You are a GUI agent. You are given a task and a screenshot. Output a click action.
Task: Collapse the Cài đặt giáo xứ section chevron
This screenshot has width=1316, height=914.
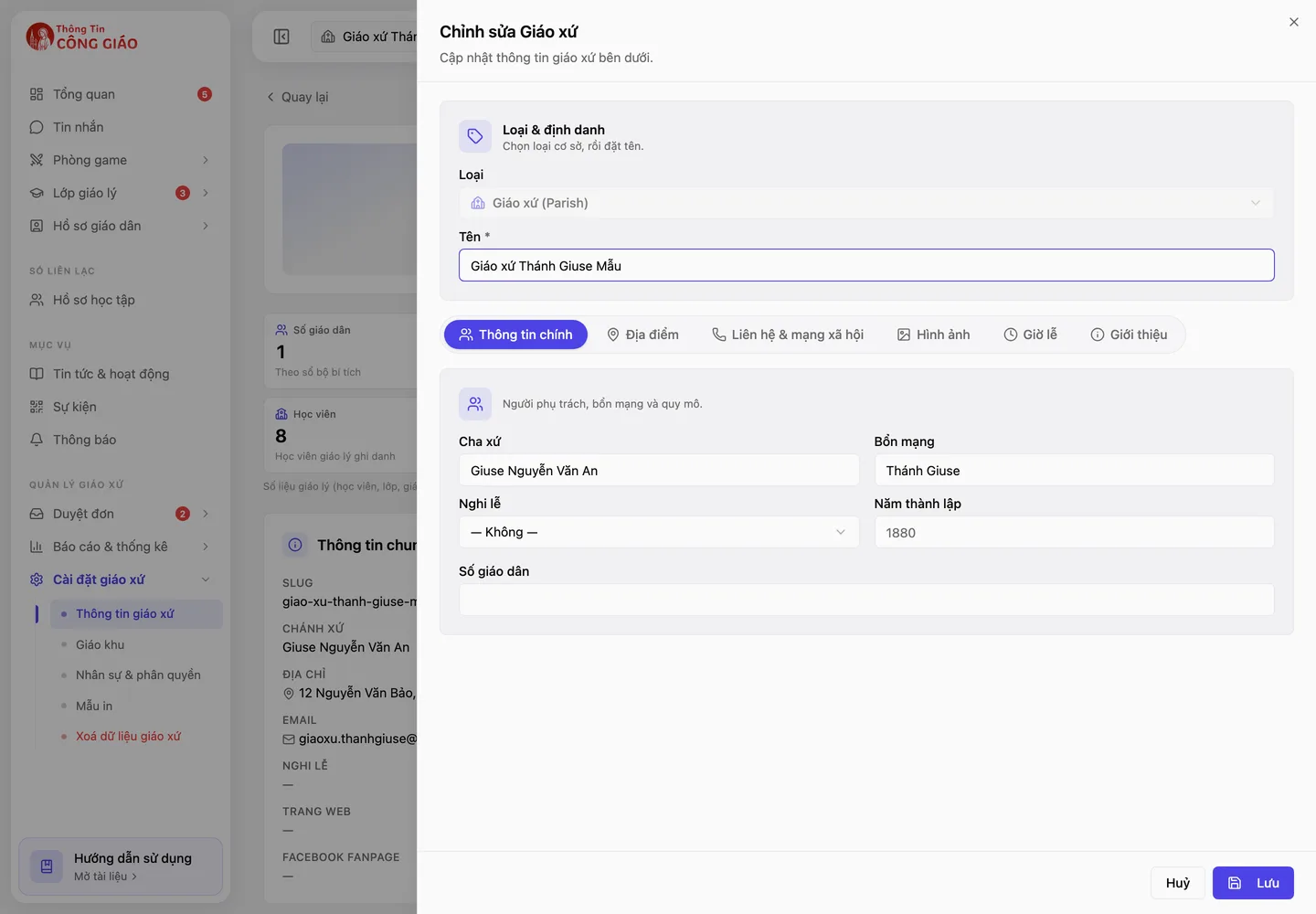click(x=206, y=579)
